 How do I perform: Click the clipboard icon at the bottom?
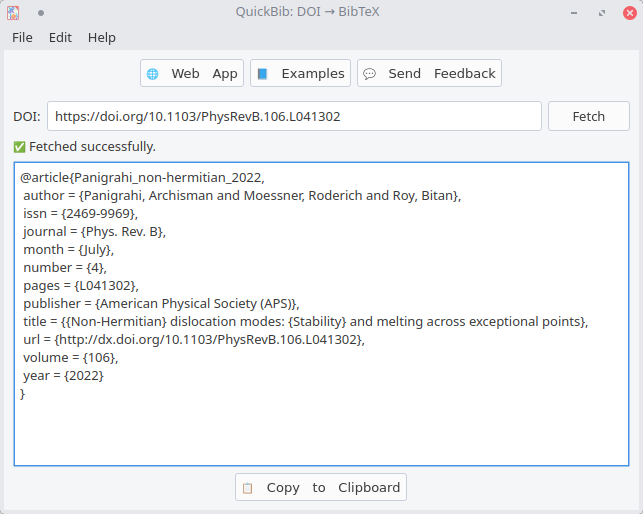pos(247,488)
